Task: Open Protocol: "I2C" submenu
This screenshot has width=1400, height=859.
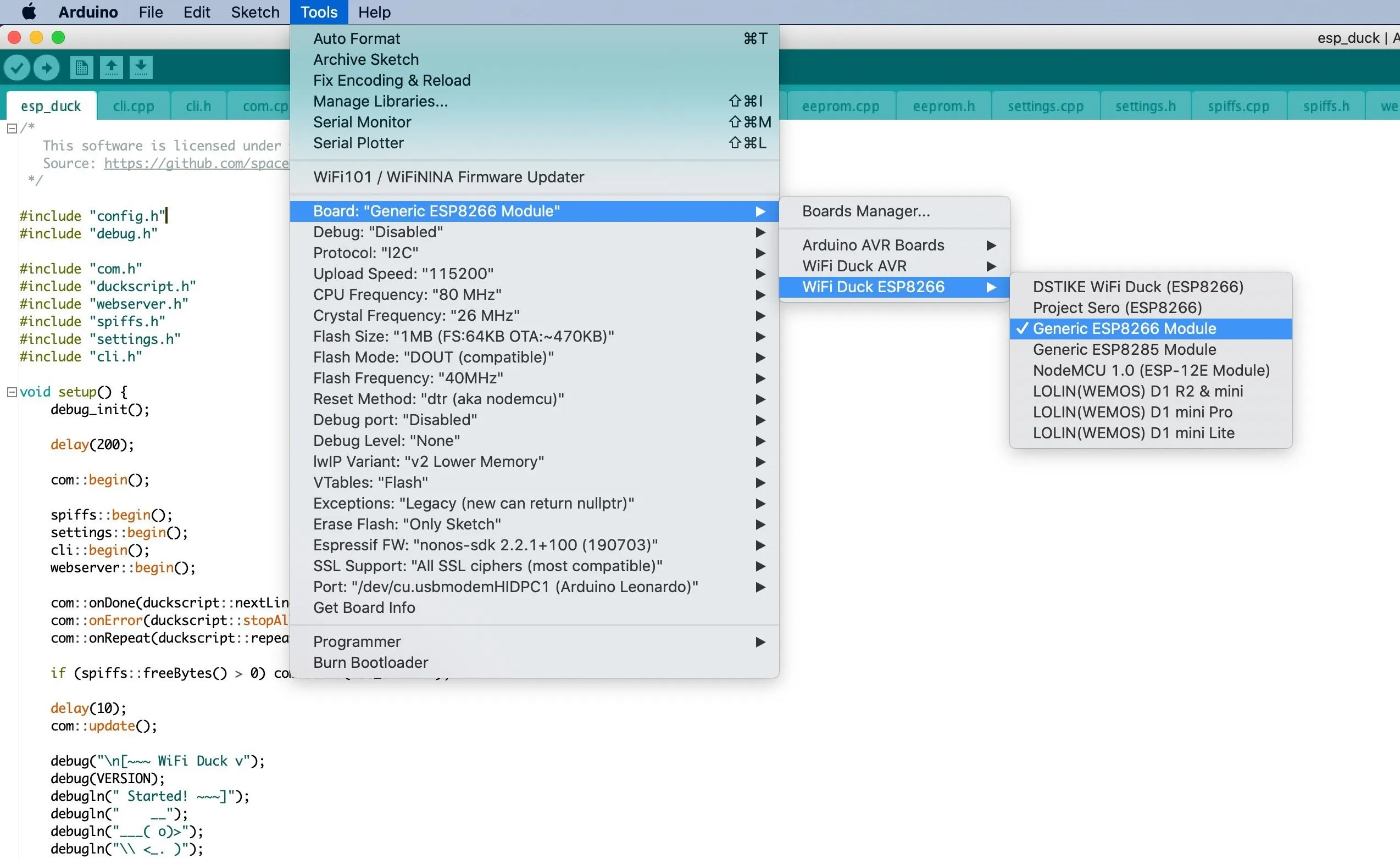Action: click(x=534, y=253)
